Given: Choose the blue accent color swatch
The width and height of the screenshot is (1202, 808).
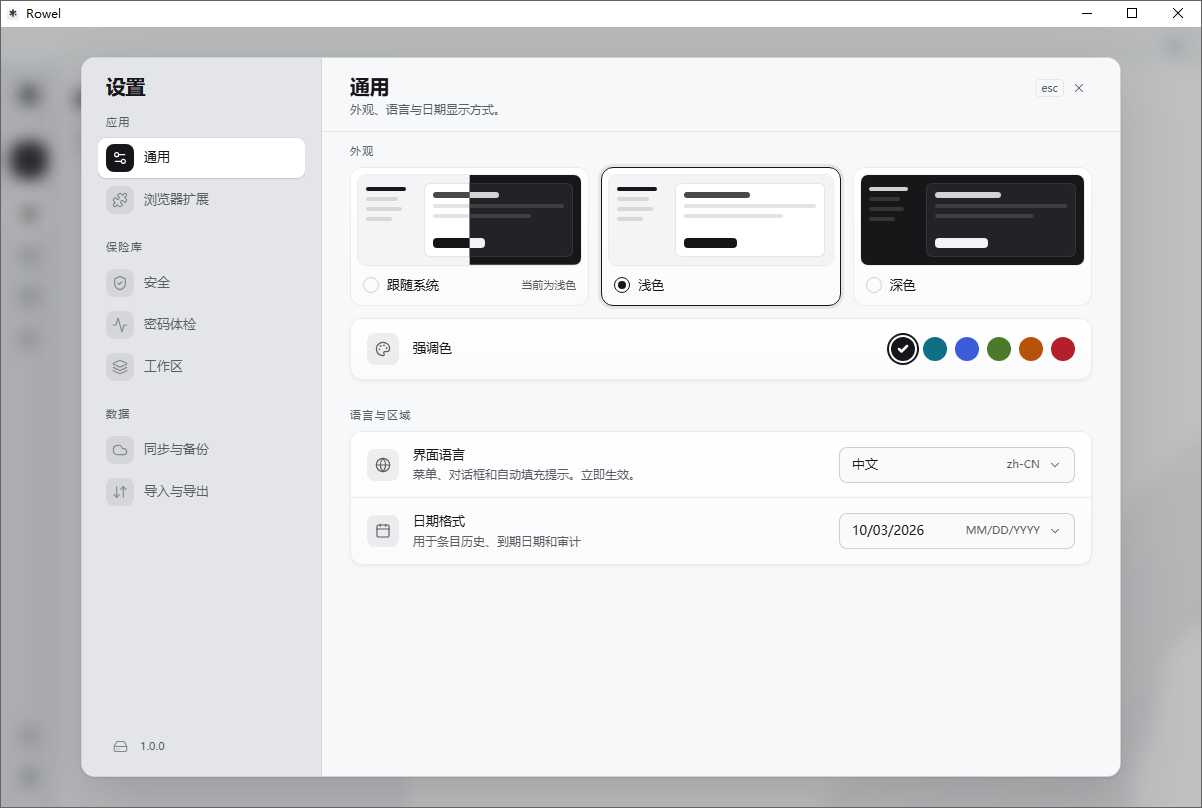Looking at the screenshot, I should (967, 349).
